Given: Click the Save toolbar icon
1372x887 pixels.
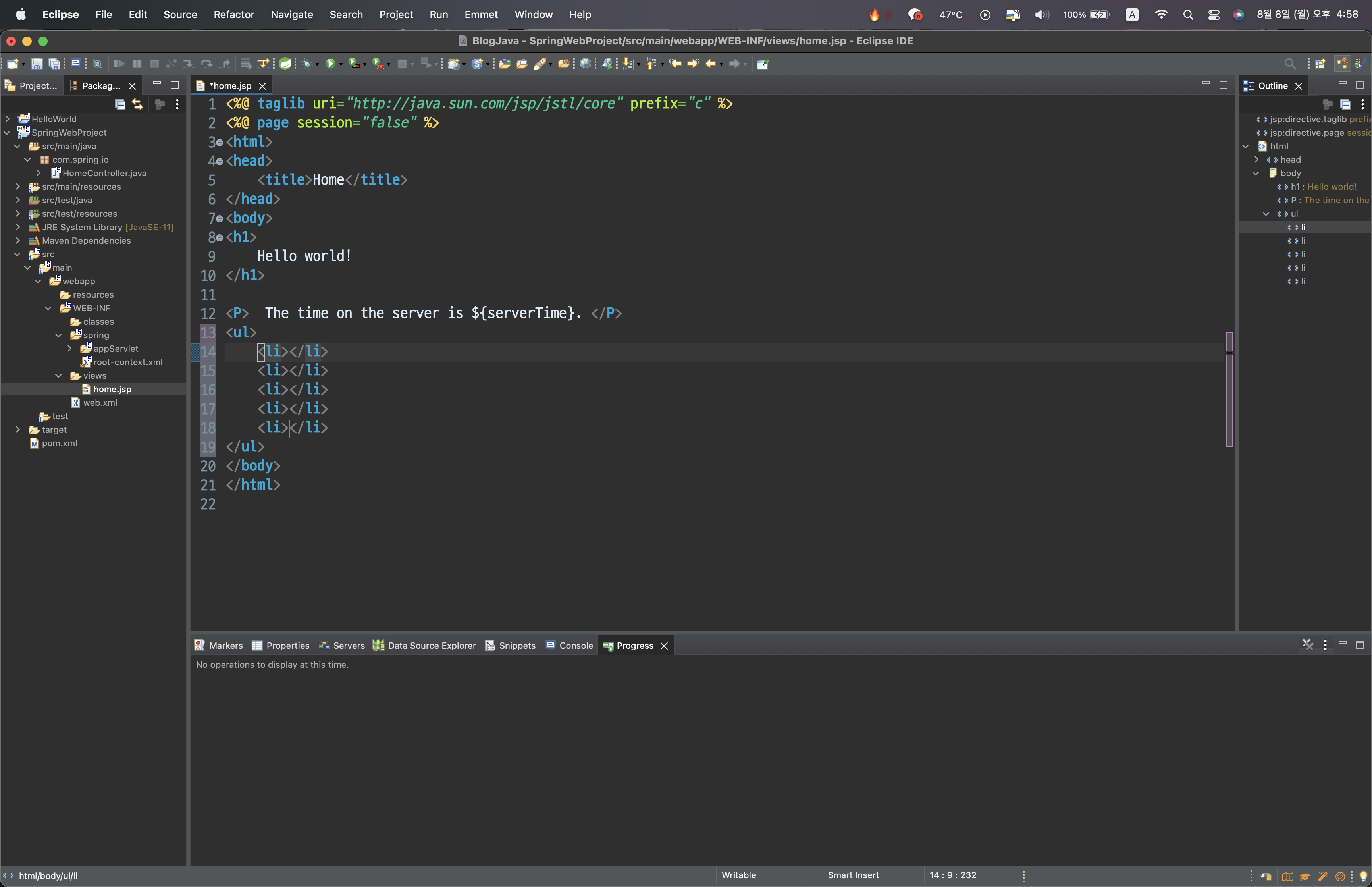Looking at the screenshot, I should [x=36, y=64].
